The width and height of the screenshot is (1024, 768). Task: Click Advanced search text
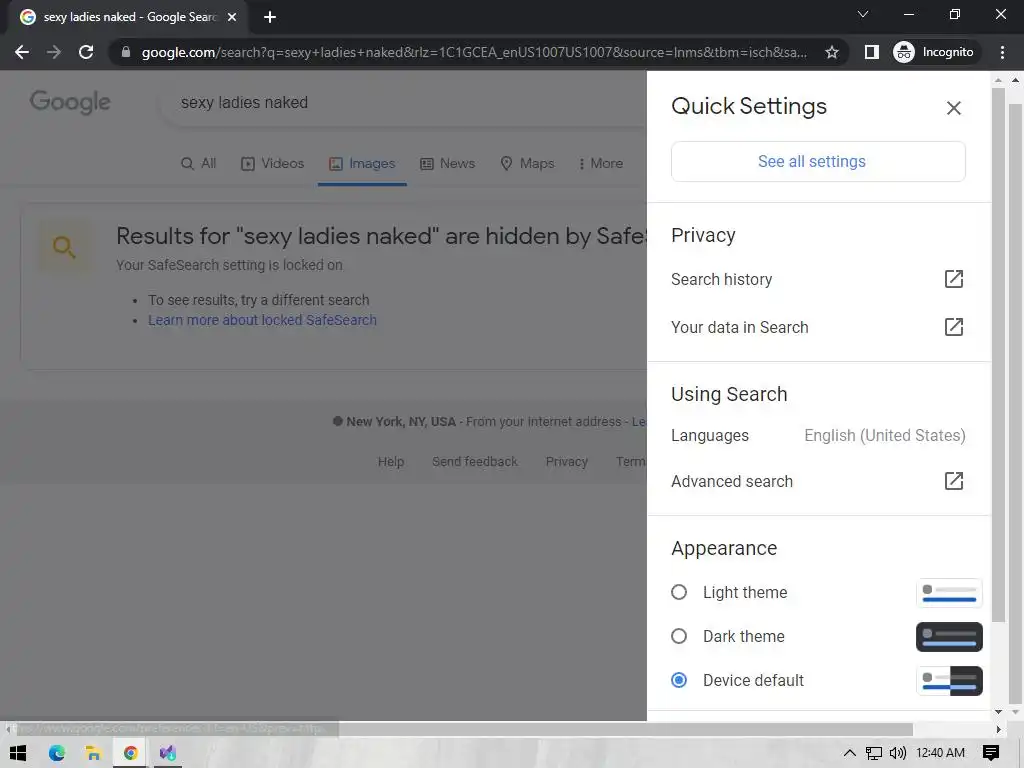click(x=731, y=481)
